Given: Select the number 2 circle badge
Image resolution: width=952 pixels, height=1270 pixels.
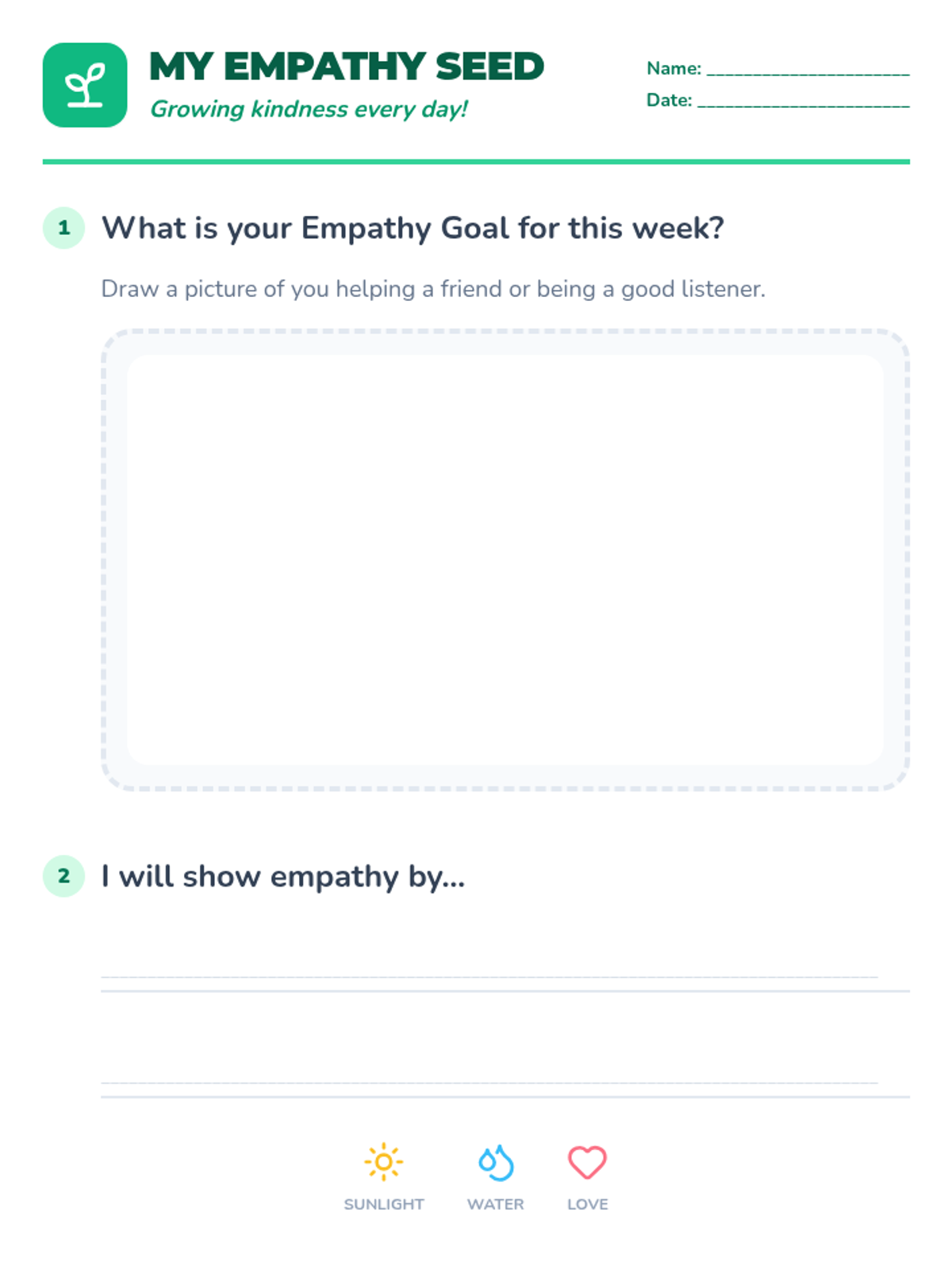Looking at the screenshot, I should point(63,876).
